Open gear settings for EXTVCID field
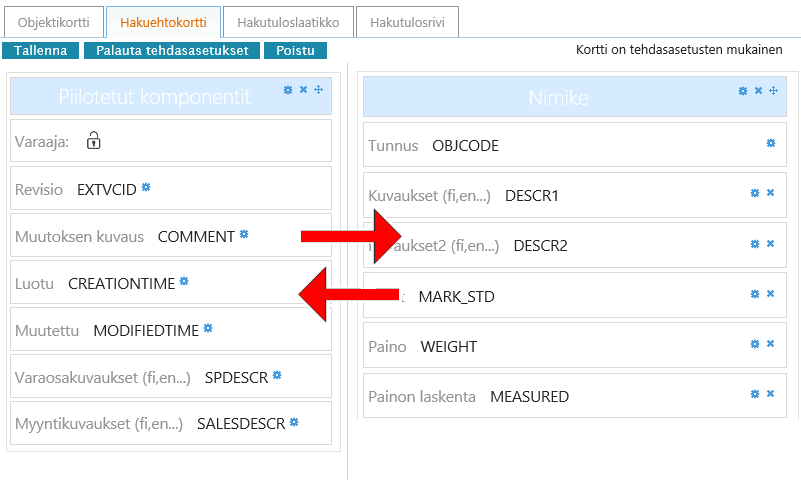This screenshot has height=480, width=801. click(x=146, y=187)
